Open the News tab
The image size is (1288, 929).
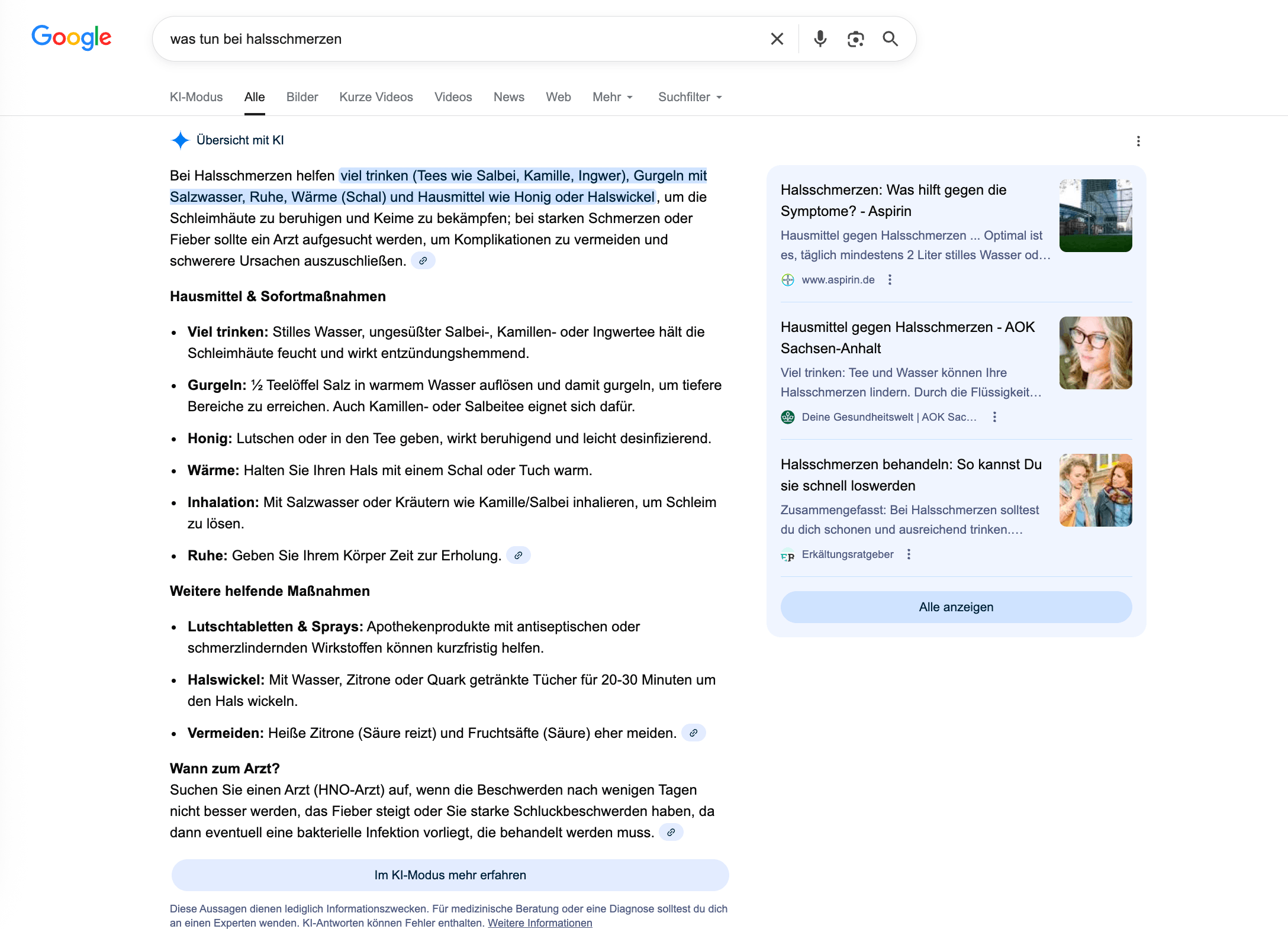(508, 97)
